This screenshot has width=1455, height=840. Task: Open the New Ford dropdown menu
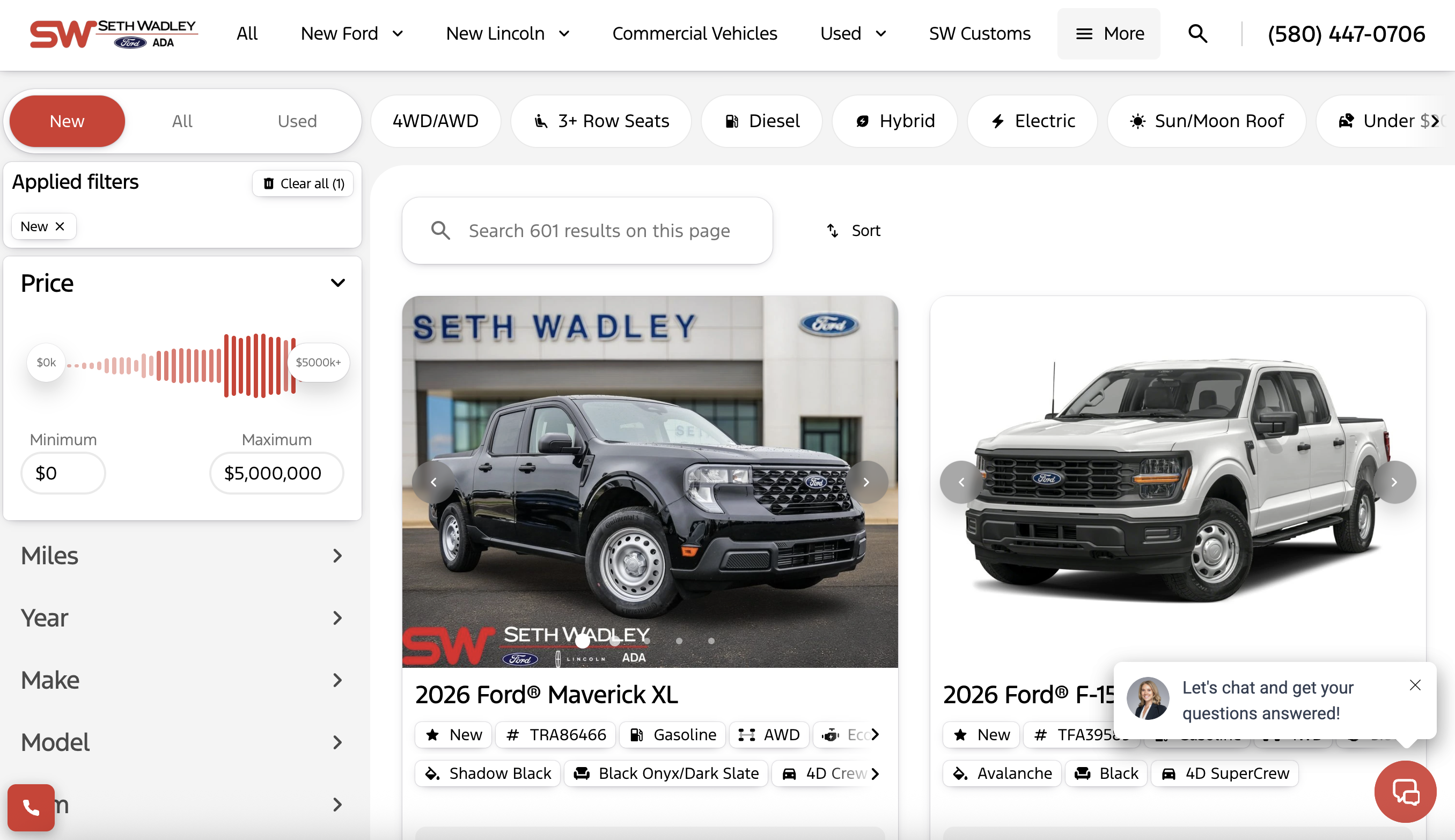352,33
